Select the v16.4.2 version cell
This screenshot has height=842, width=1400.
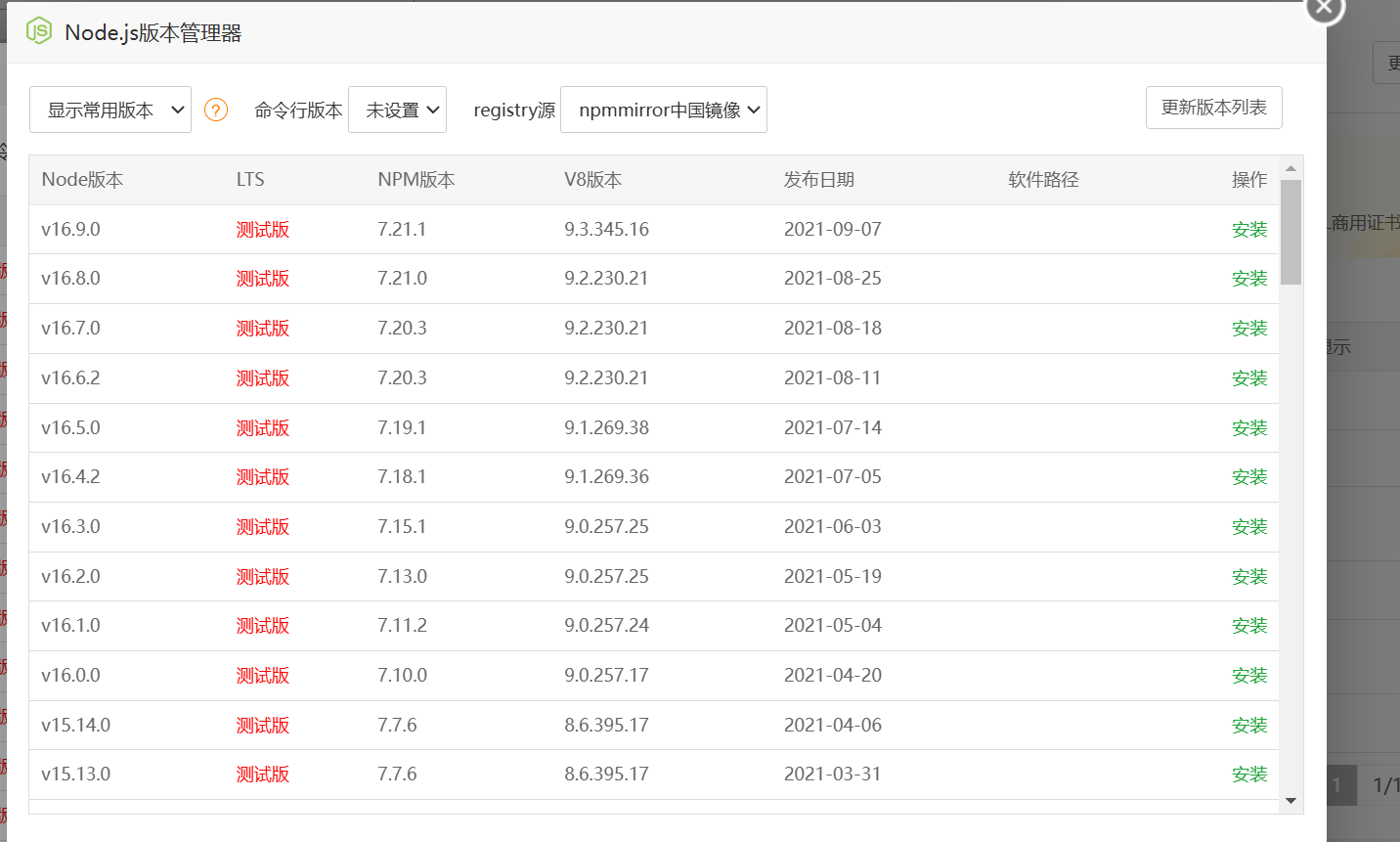(70, 477)
